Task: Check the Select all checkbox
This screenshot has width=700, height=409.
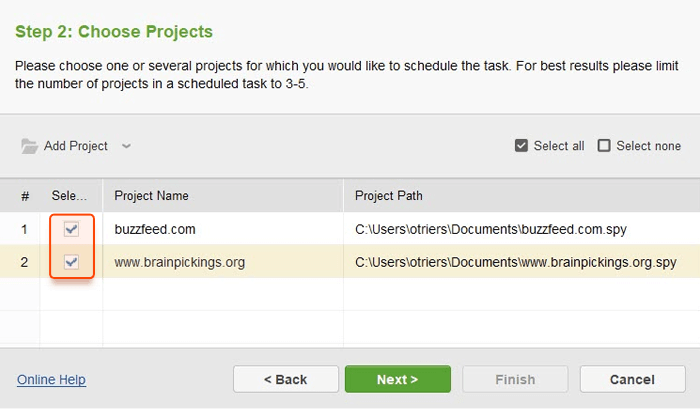Action: 521,146
